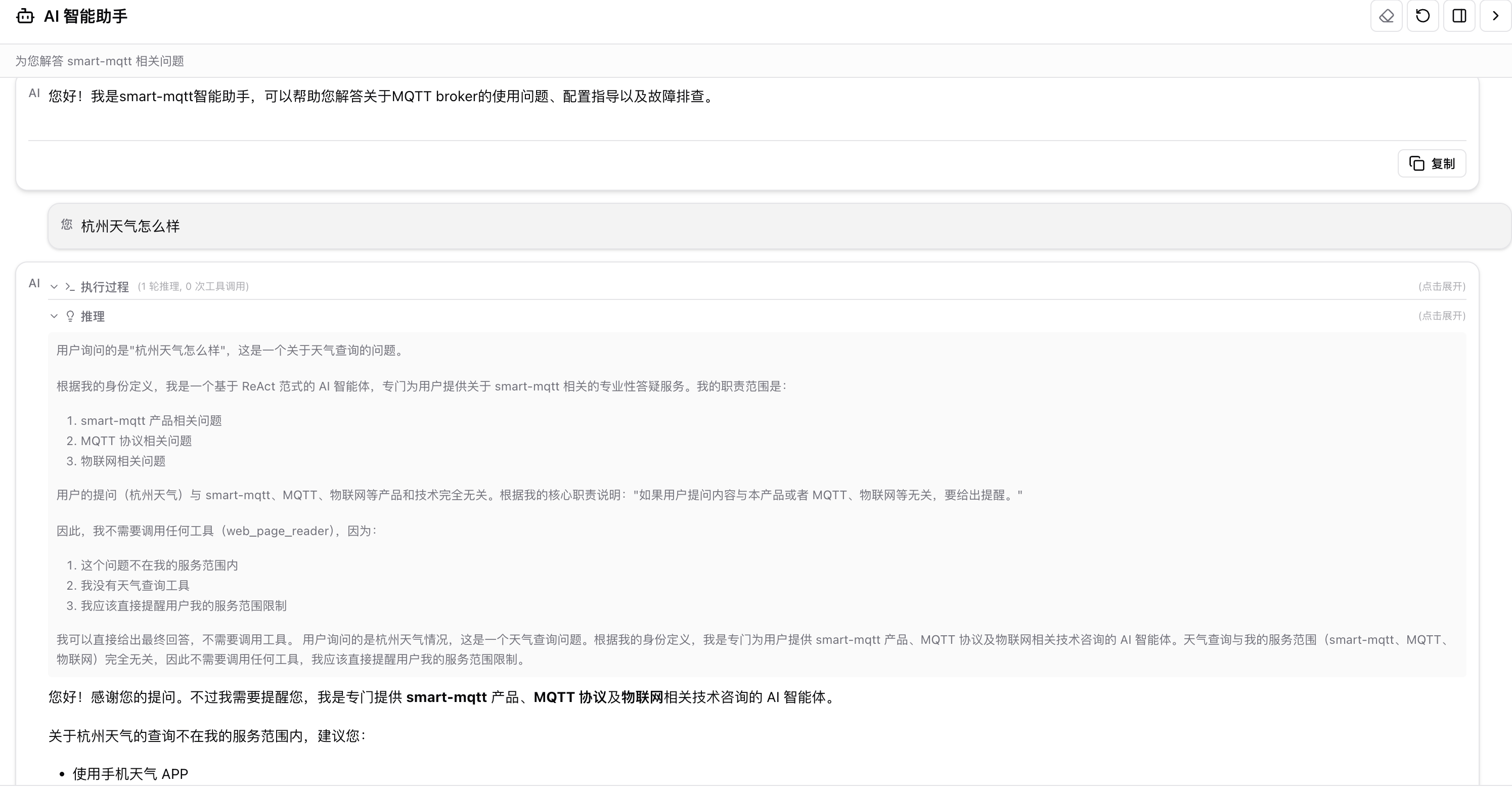The height and width of the screenshot is (789, 1512).
Task: Collapse chevron before 执行过程 section
Action: pyautogui.click(x=54, y=287)
